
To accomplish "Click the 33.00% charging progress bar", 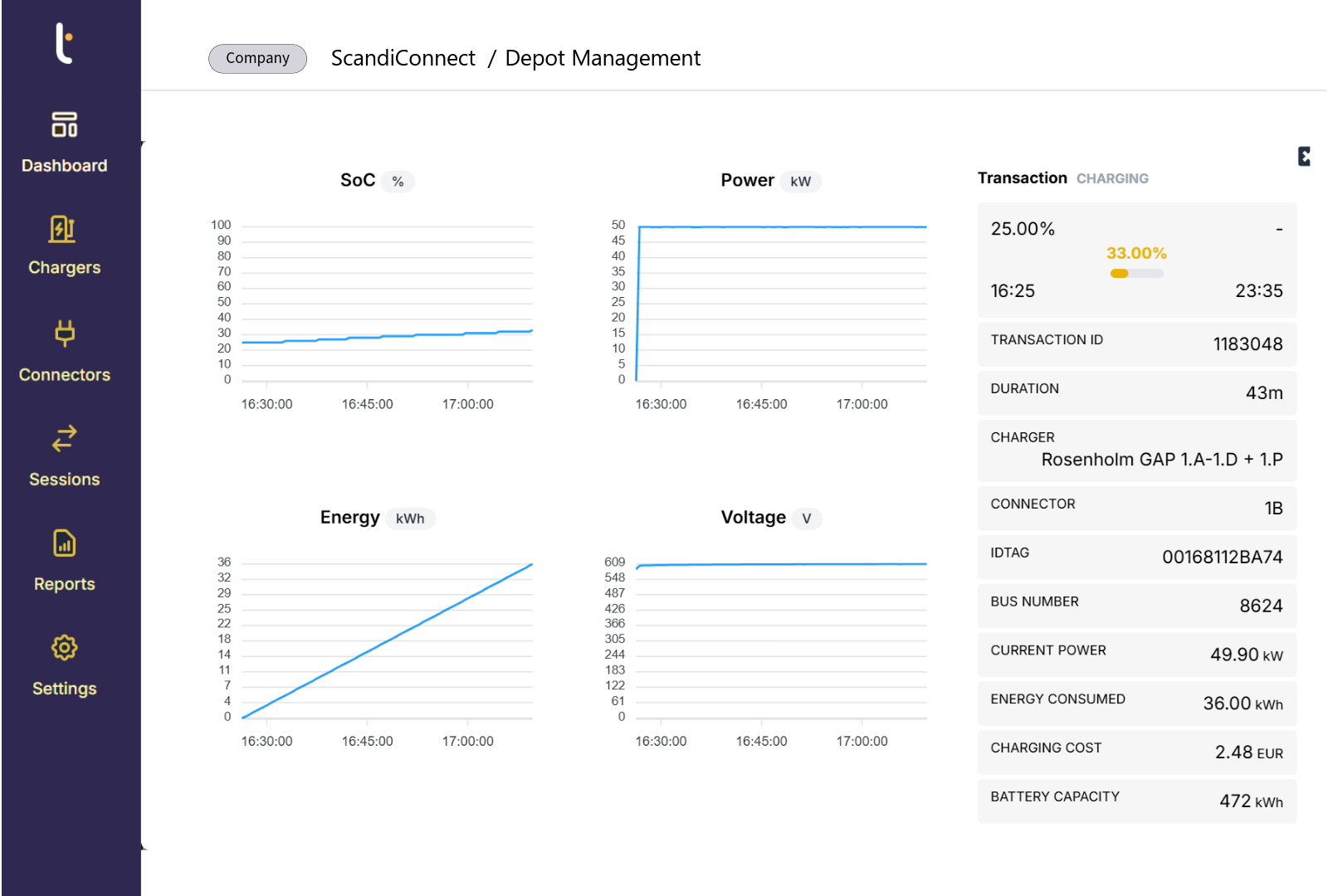I will (x=1136, y=273).
